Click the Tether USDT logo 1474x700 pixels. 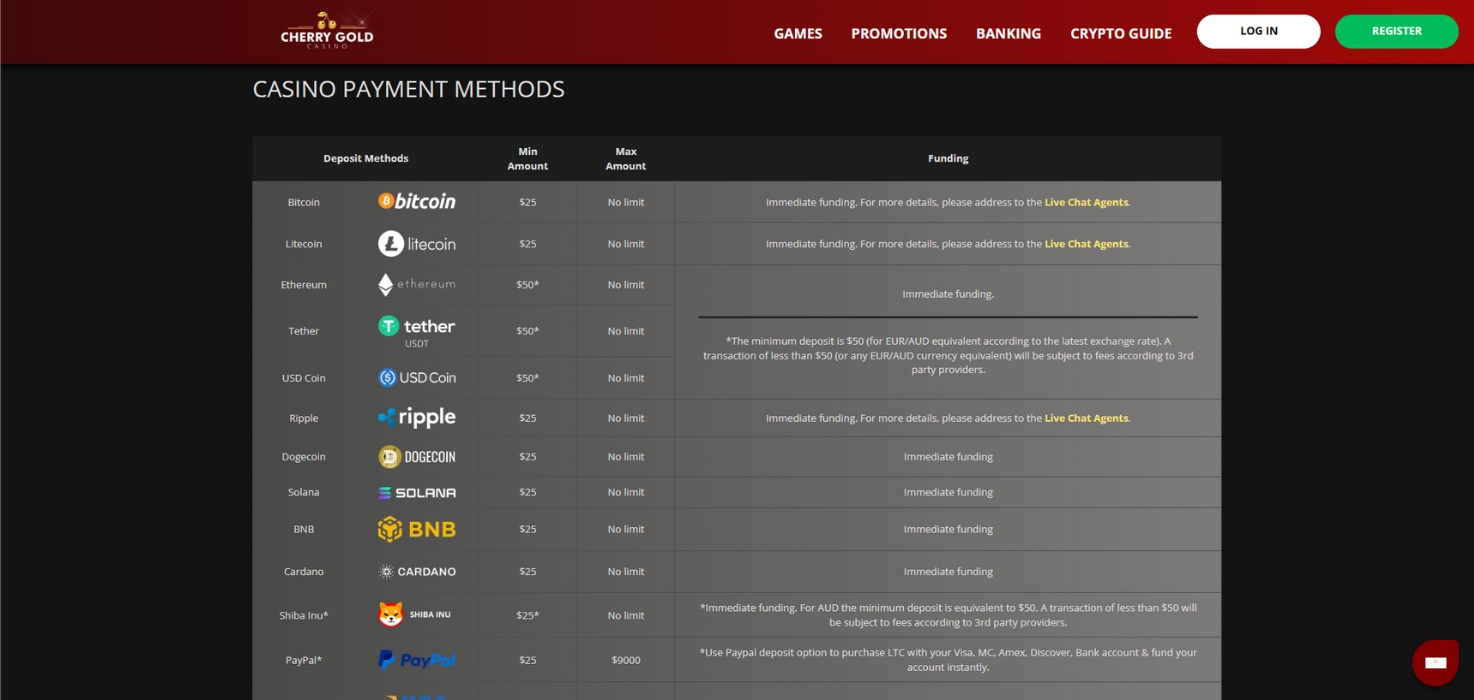[x=417, y=331]
